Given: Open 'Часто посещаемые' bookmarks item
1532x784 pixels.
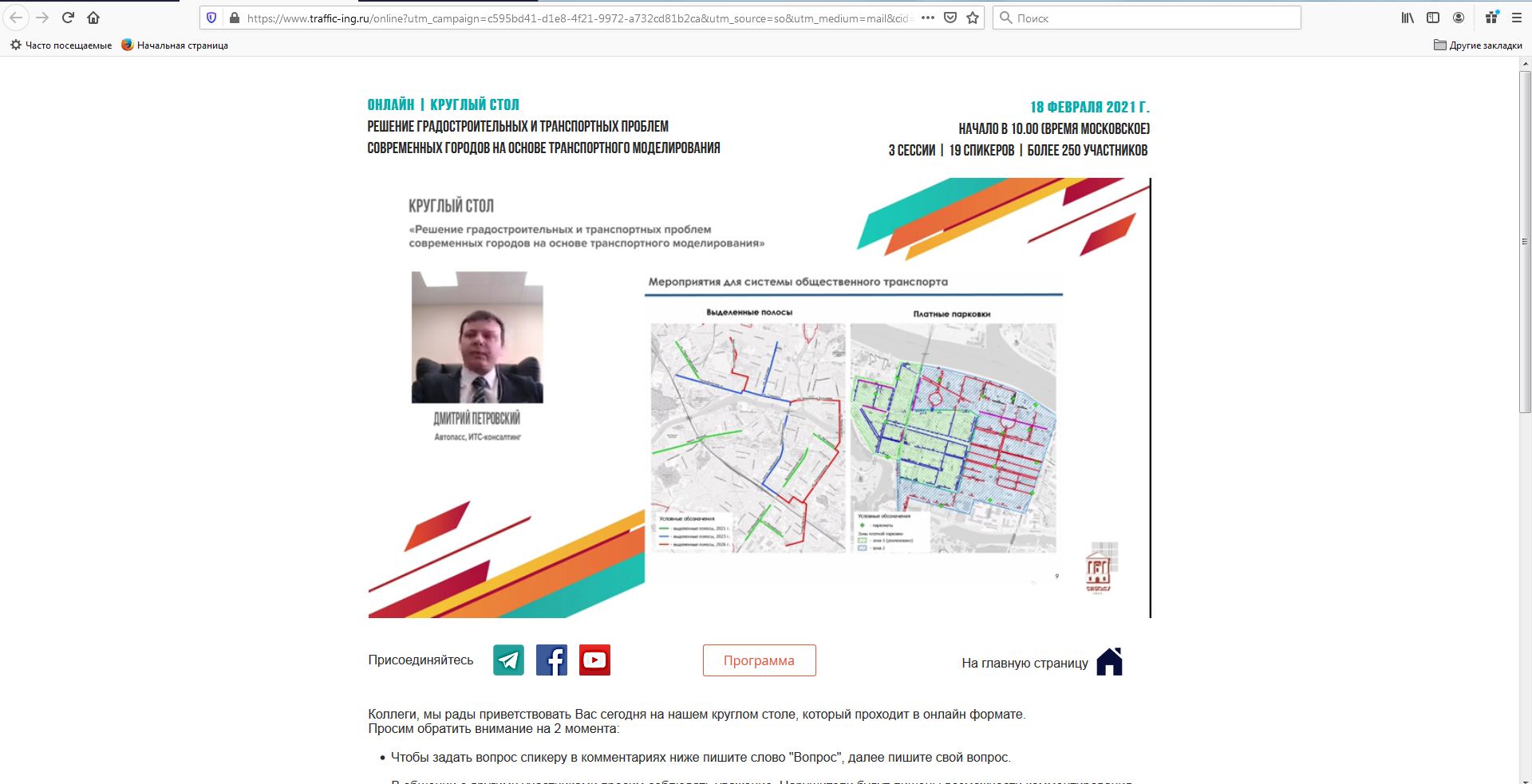Looking at the screenshot, I should (x=61, y=45).
